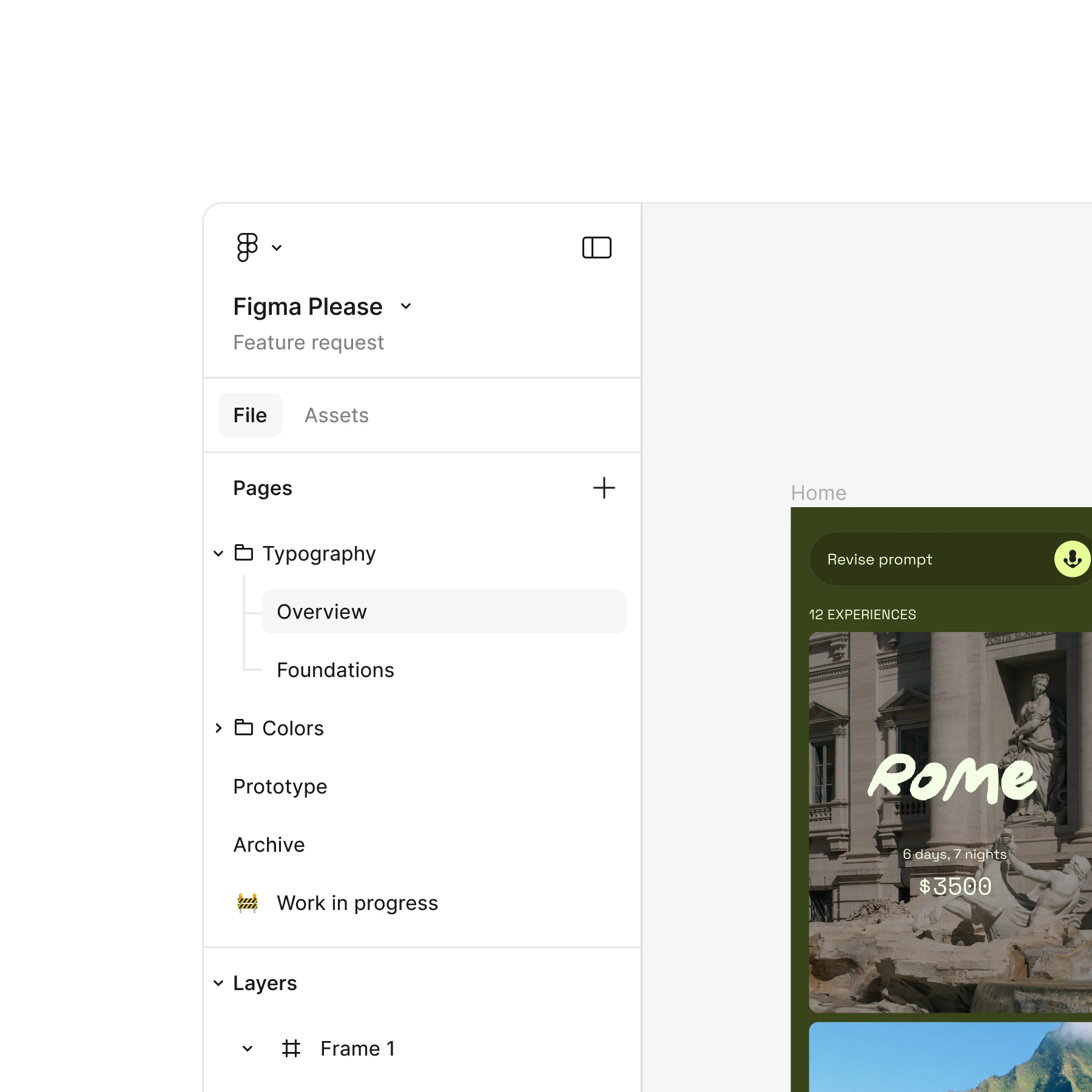Click the Layers section title

tap(265, 983)
